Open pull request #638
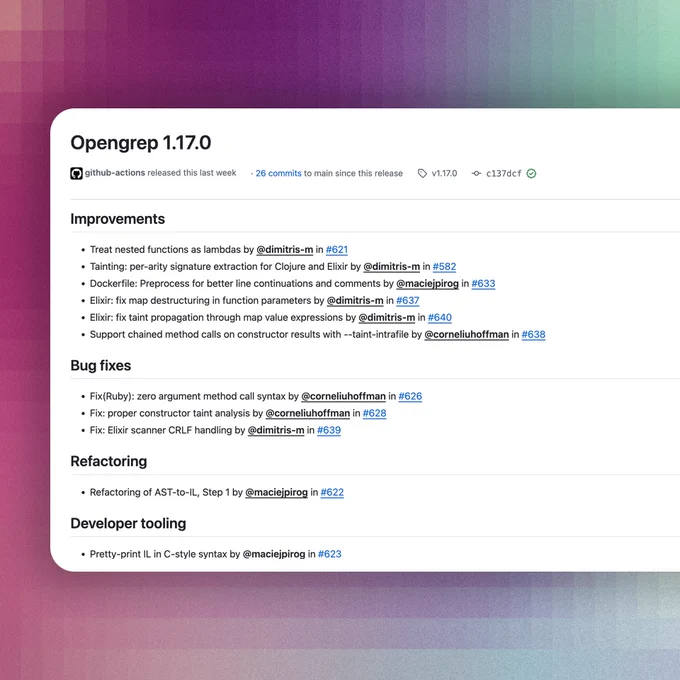This screenshot has height=680, width=680. click(x=533, y=334)
